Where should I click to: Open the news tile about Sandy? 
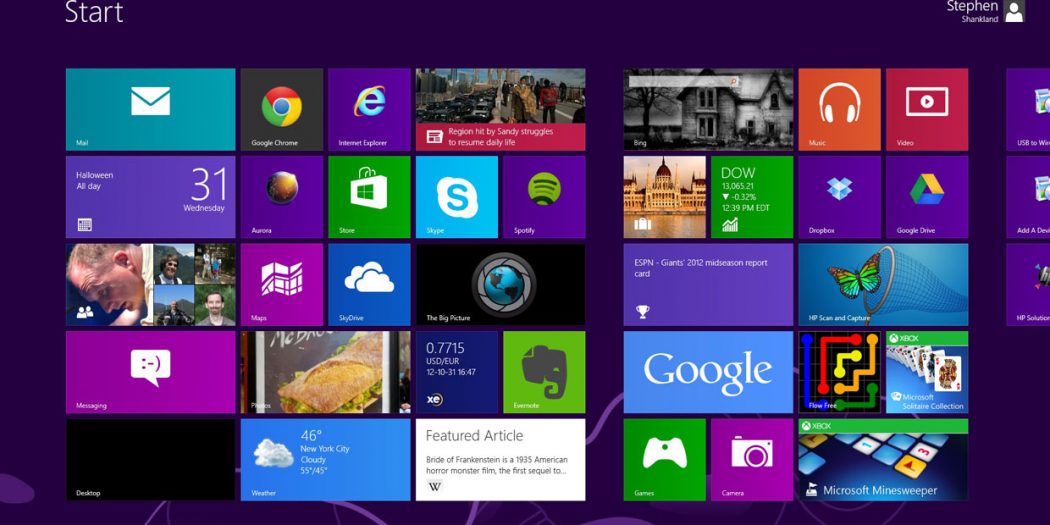[x=500, y=109]
